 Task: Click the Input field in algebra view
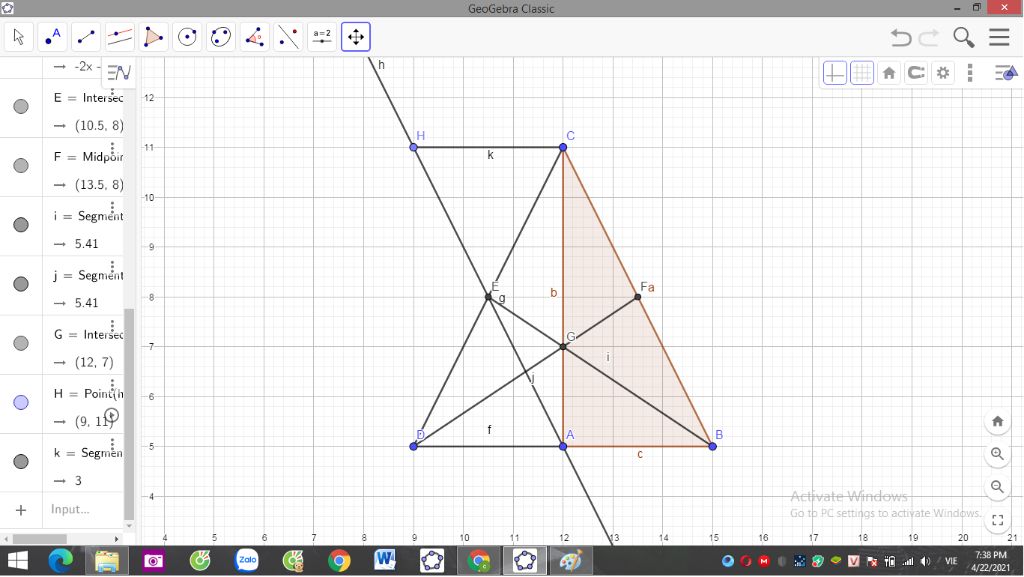[83, 509]
